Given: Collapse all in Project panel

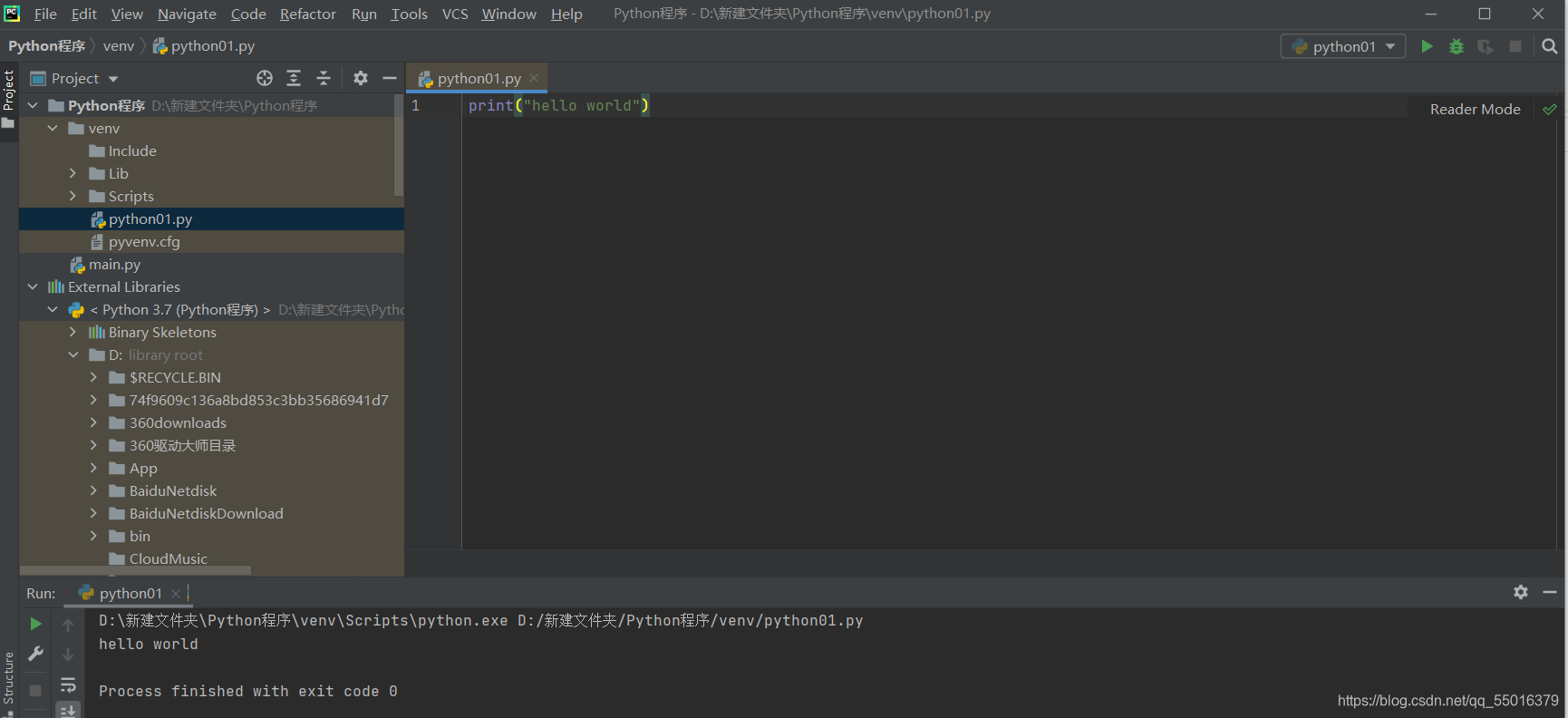Looking at the screenshot, I should coord(324,78).
